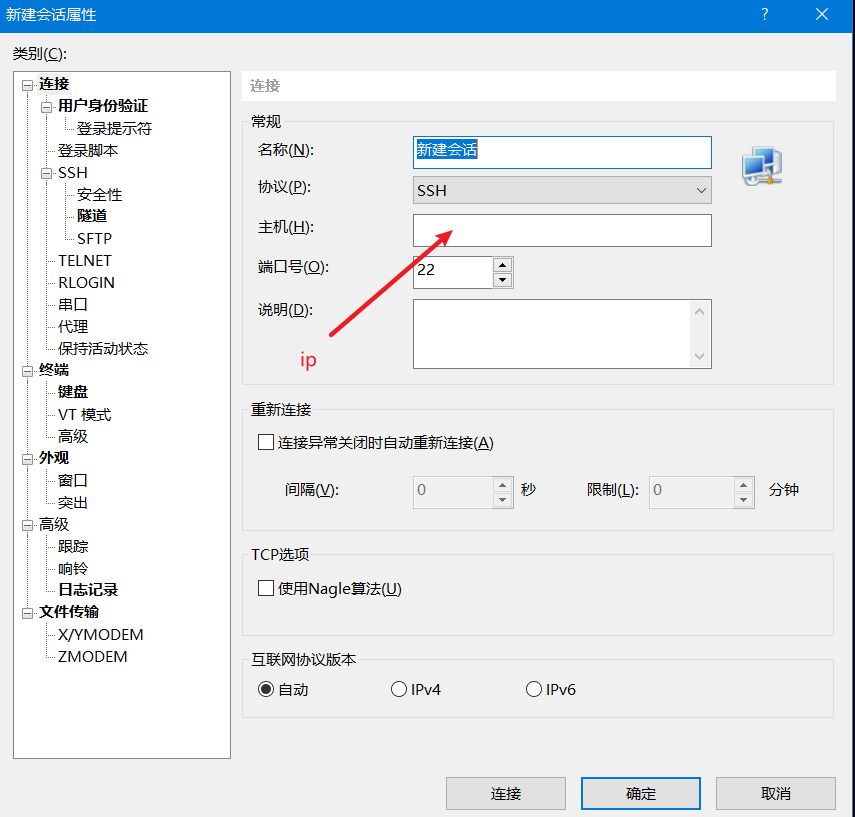Decrease the port number with down arrow
The image size is (855, 817).
click(502, 280)
